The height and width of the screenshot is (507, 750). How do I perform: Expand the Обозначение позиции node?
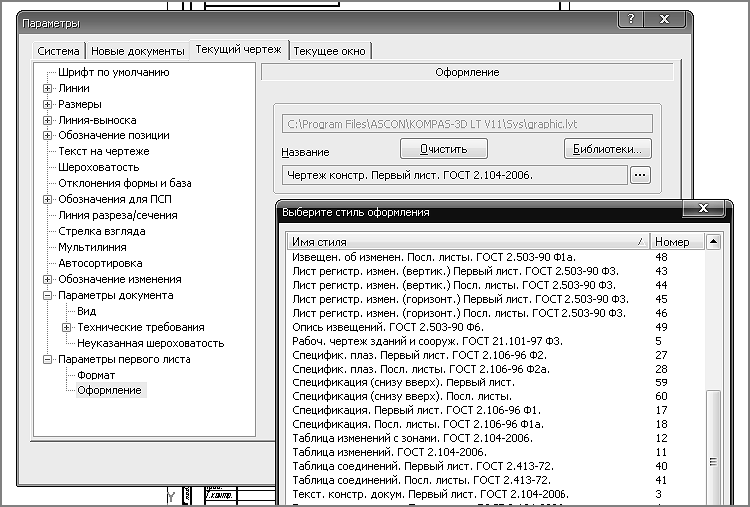(47, 135)
